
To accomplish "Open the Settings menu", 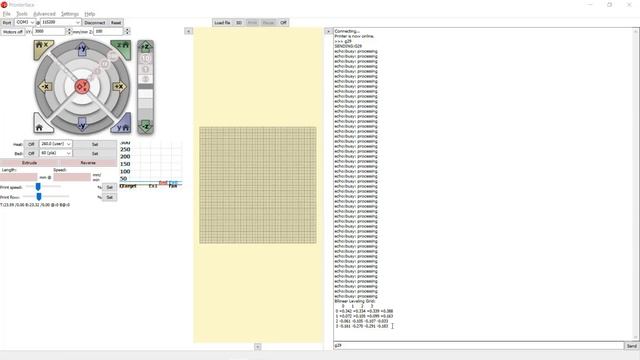I will 70,14.
